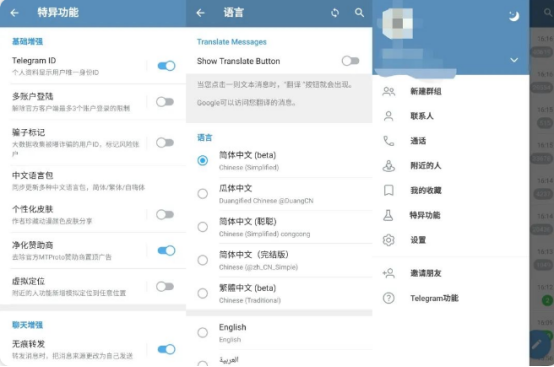
Task: Click 通话 label in drawer
Action: pos(418,141)
